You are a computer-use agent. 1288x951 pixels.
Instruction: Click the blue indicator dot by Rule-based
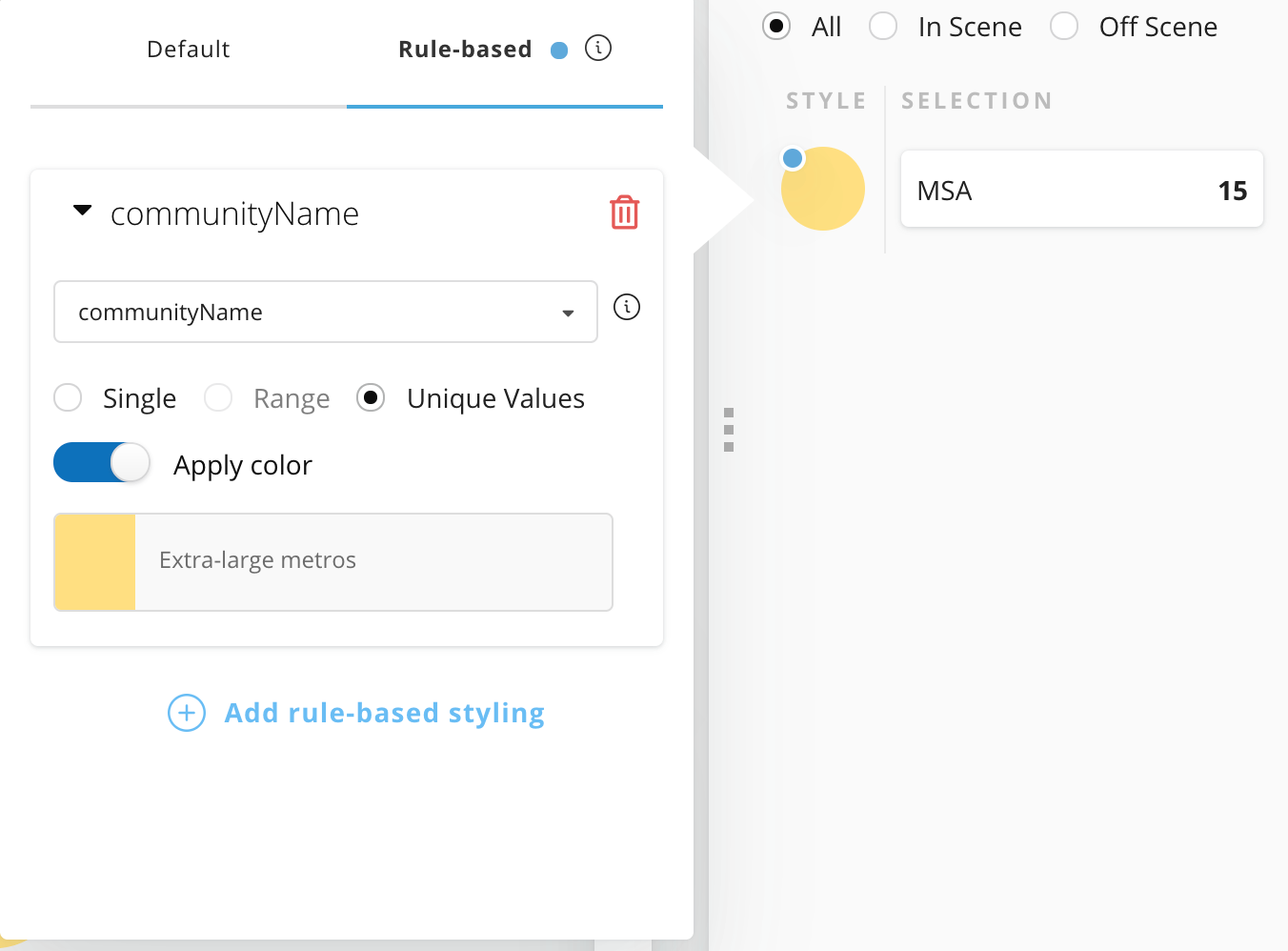(559, 51)
